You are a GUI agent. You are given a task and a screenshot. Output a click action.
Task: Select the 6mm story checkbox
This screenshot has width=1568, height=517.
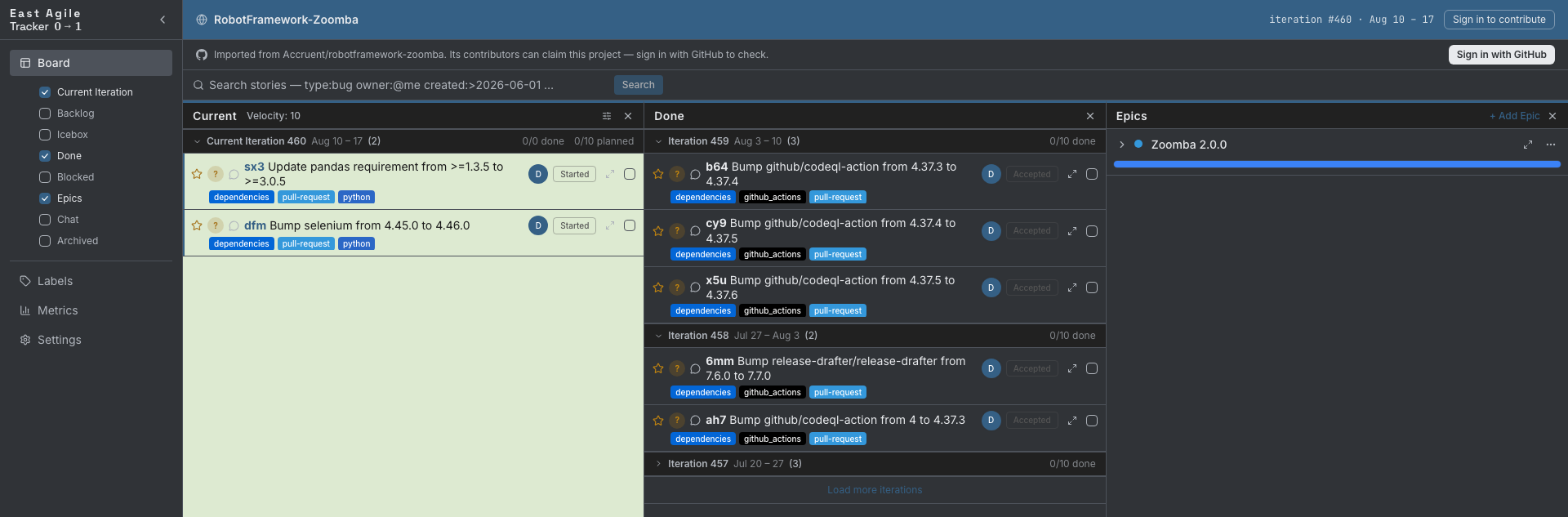tap(1092, 368)
